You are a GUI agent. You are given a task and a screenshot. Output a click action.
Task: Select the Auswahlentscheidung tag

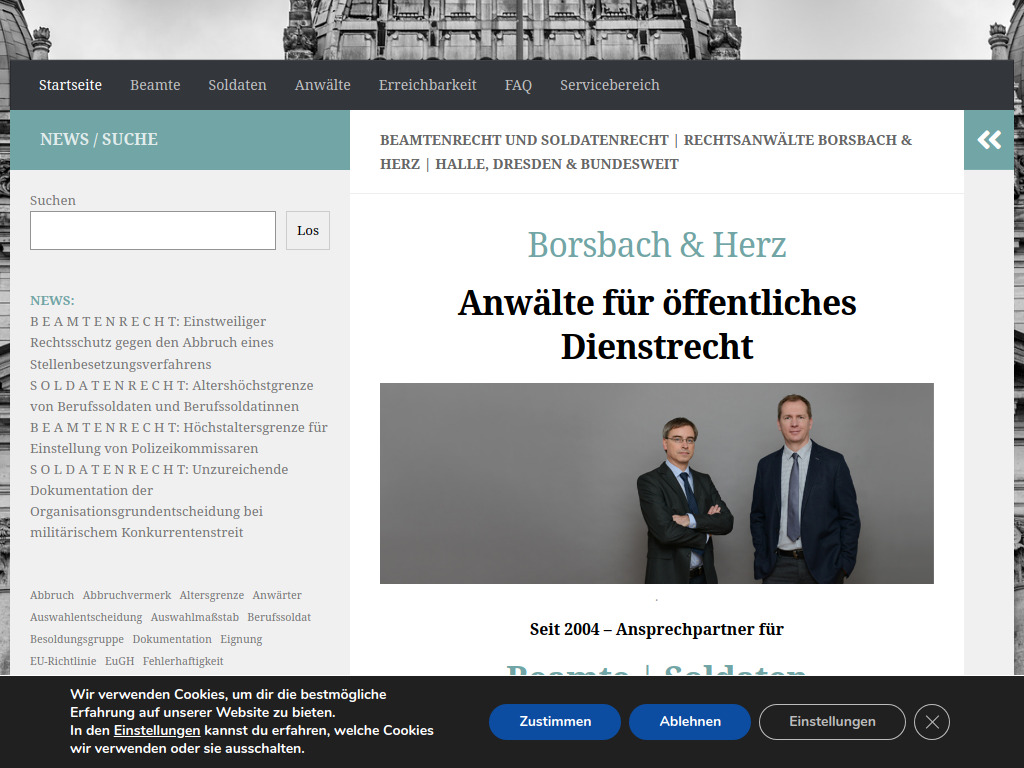(x=86, y=617)
